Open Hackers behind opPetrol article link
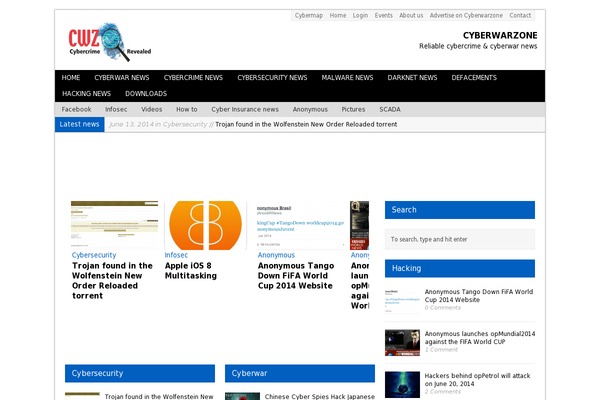This screenshot has width=600, height=400. pyautogui.click(x=477, y=380)
